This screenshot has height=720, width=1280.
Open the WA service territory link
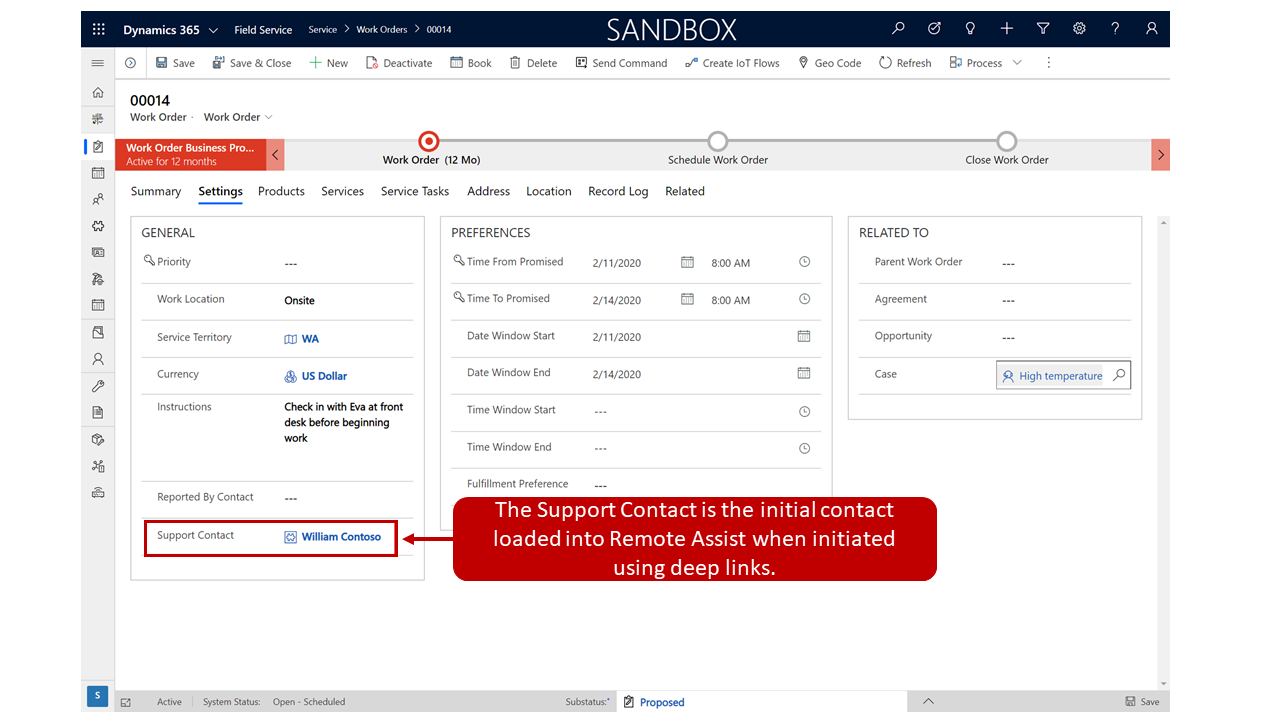[x=310, y=339]
